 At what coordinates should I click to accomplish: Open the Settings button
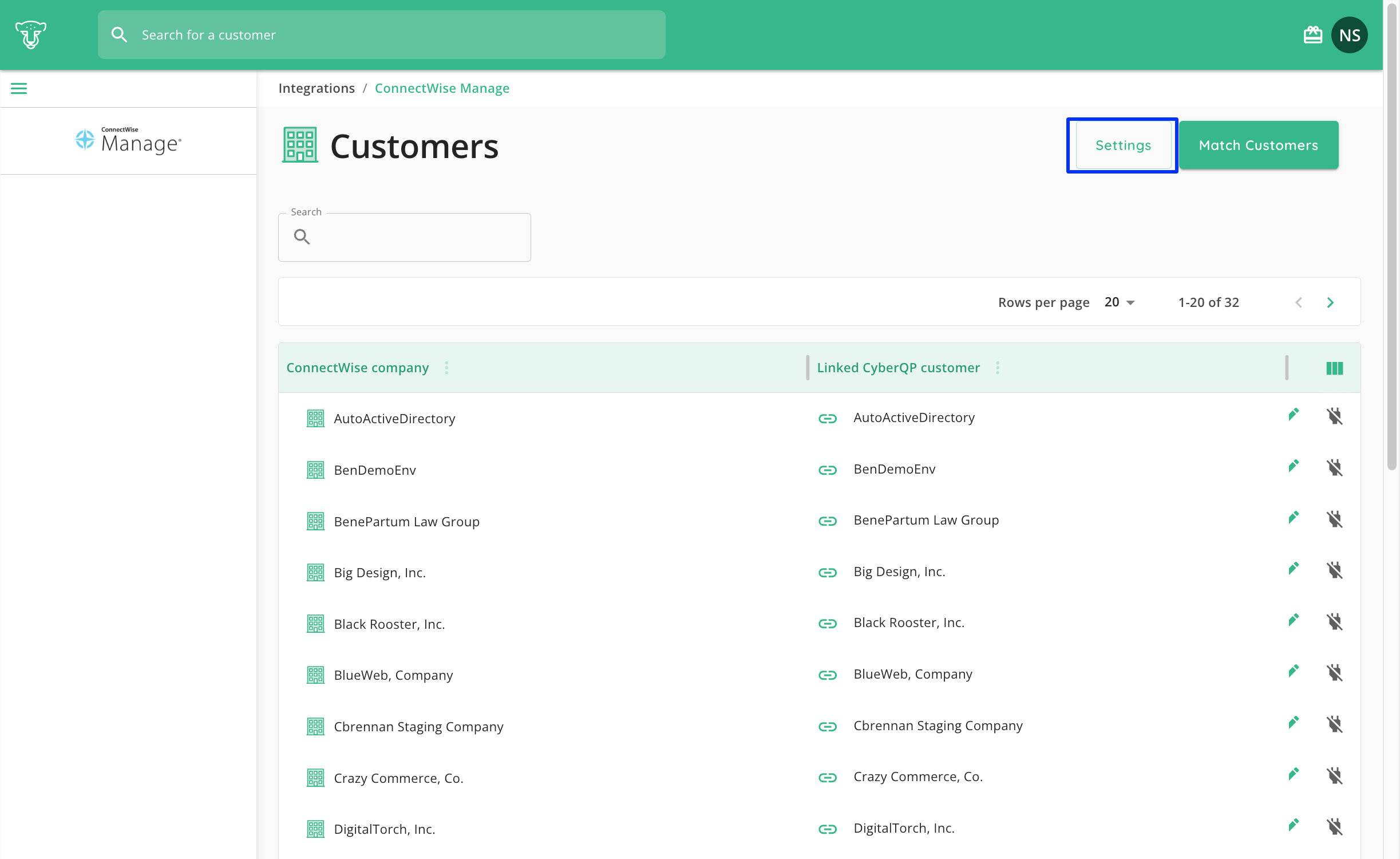tap(1123, 145)
